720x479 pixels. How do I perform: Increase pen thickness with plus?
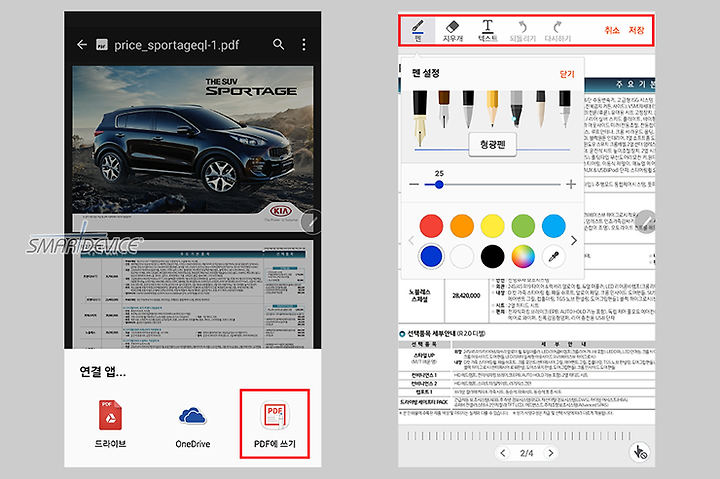coord(571,184)
